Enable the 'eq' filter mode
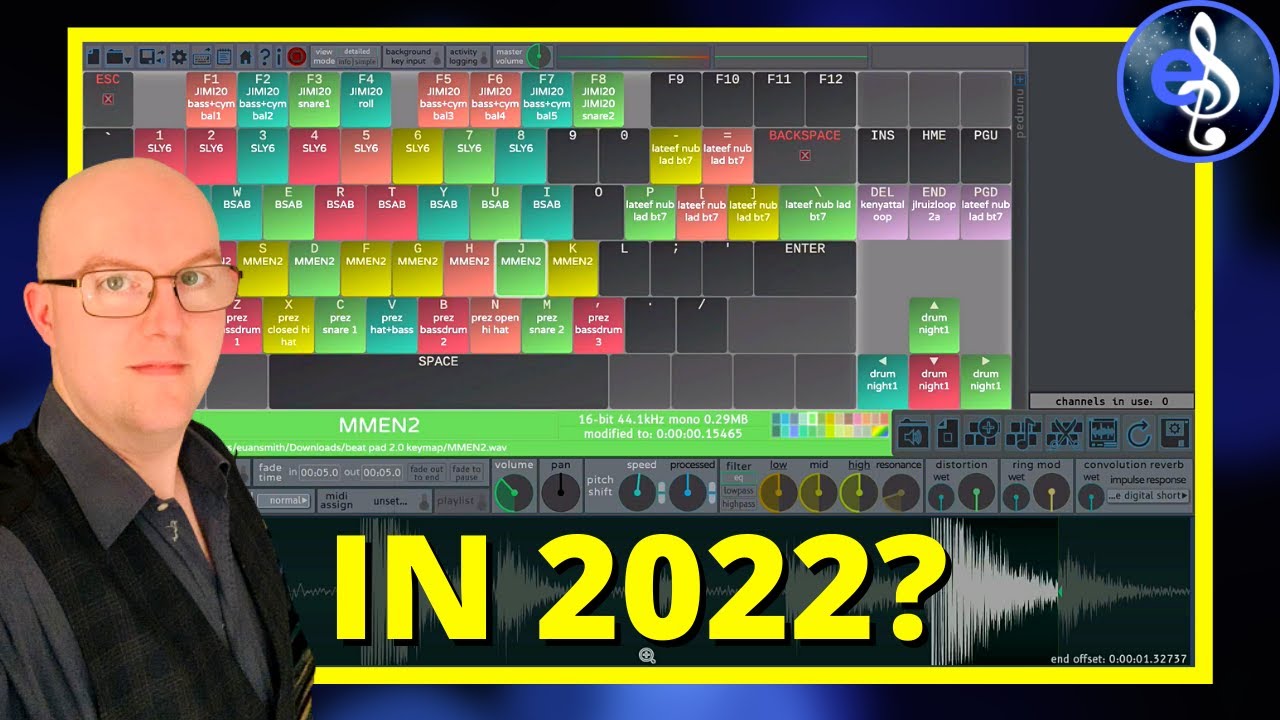1280x720 pixels. 738,478
